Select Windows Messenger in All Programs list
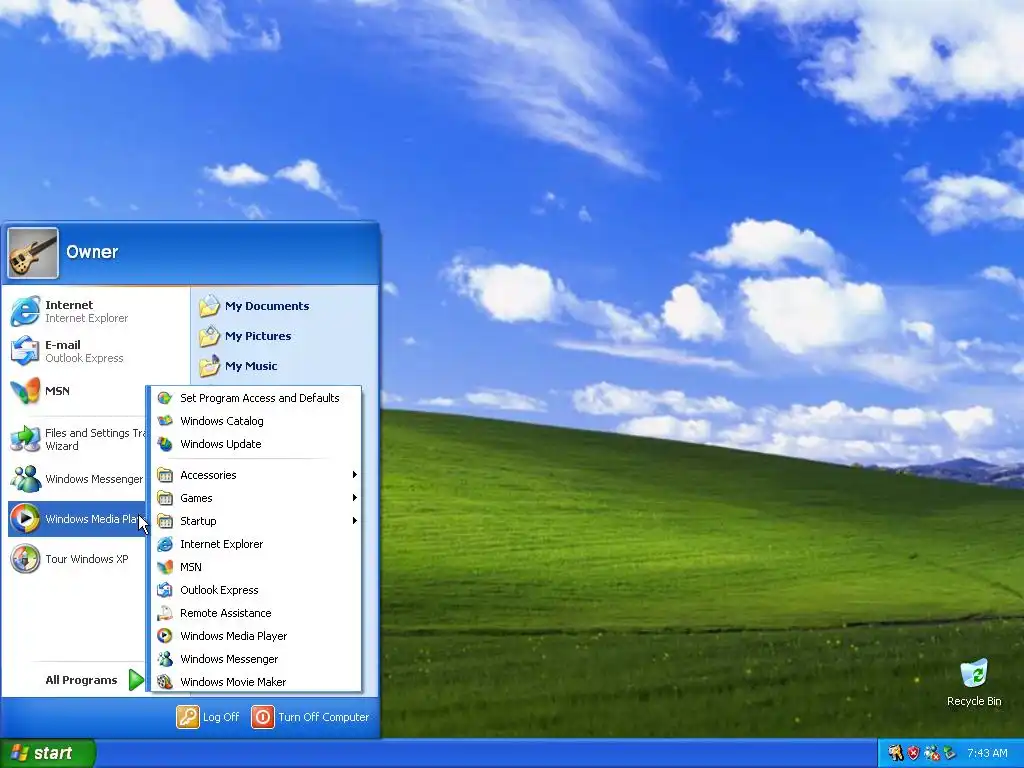This screenshot has height=768, width=1024. pos(256,659)
